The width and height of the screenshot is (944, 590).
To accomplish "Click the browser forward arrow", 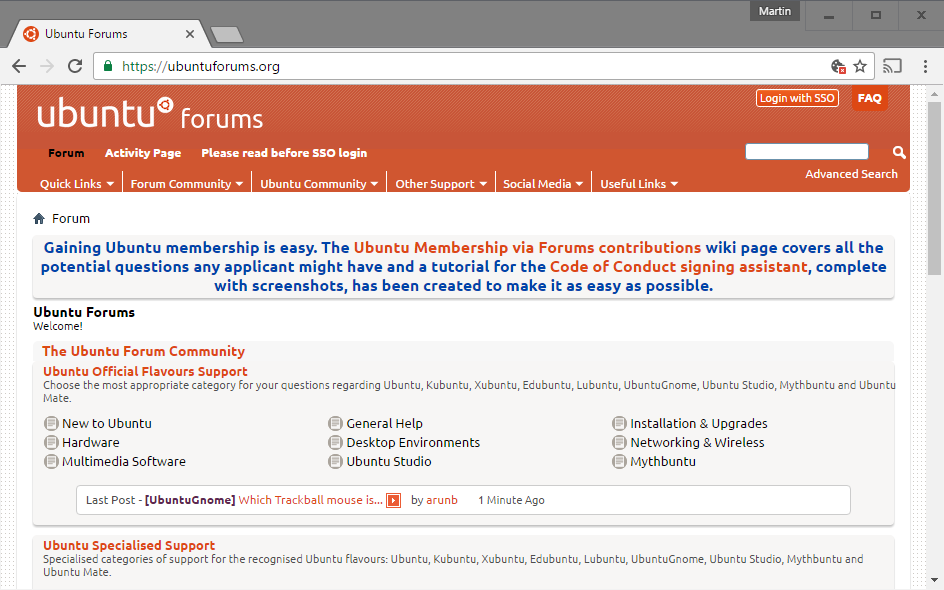I will (x=47, y=66).
